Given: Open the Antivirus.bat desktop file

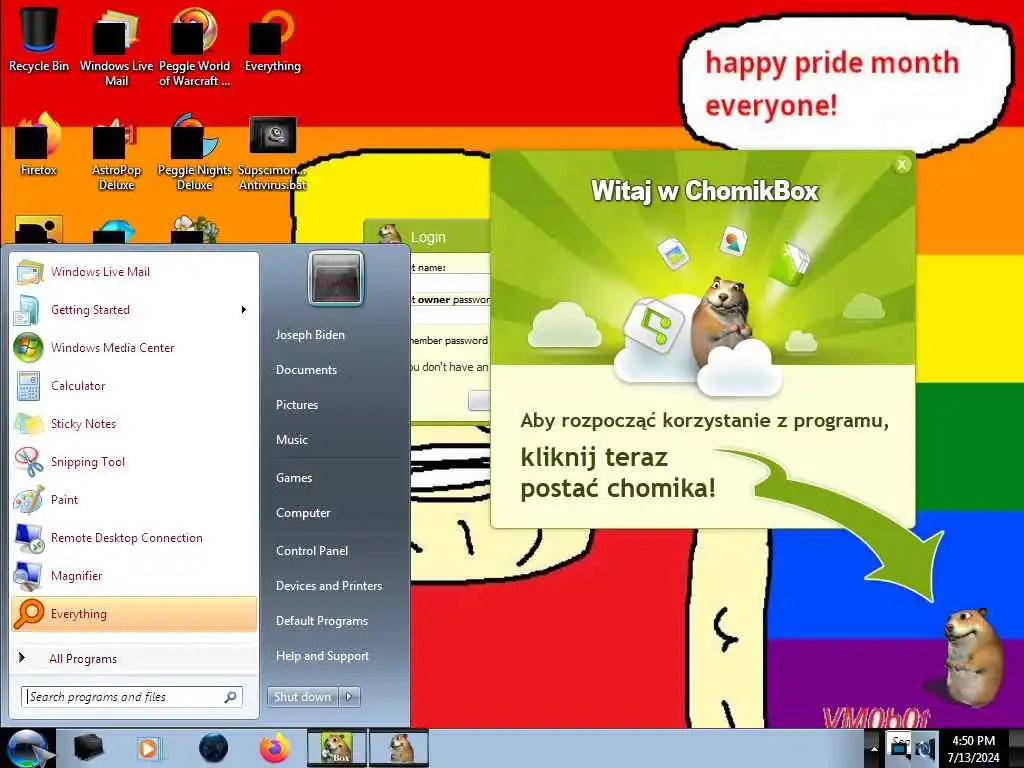Looking at the screenshot, I should [272, 153].
